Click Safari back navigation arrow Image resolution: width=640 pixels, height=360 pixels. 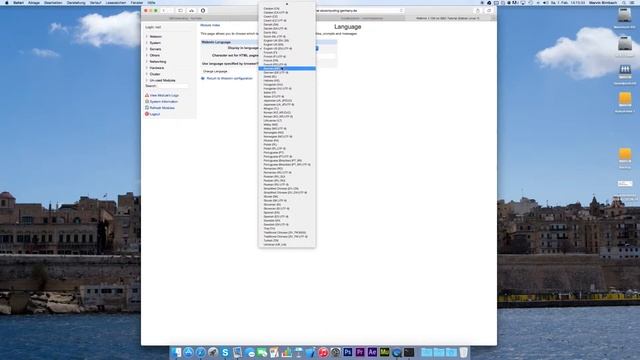[x=164, y=11]
